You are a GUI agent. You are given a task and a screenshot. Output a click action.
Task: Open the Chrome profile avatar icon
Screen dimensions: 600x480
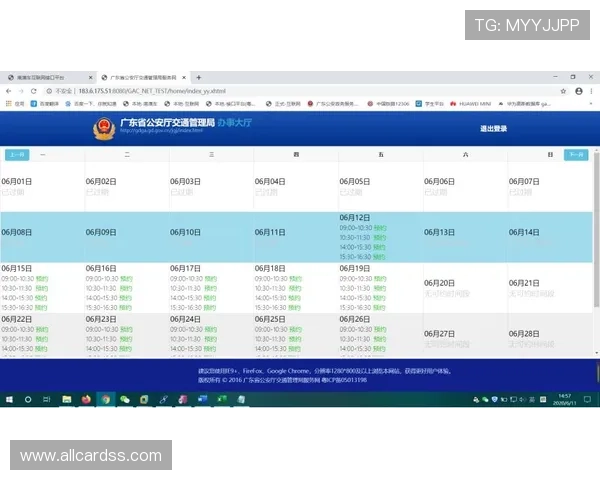point(579,91)
